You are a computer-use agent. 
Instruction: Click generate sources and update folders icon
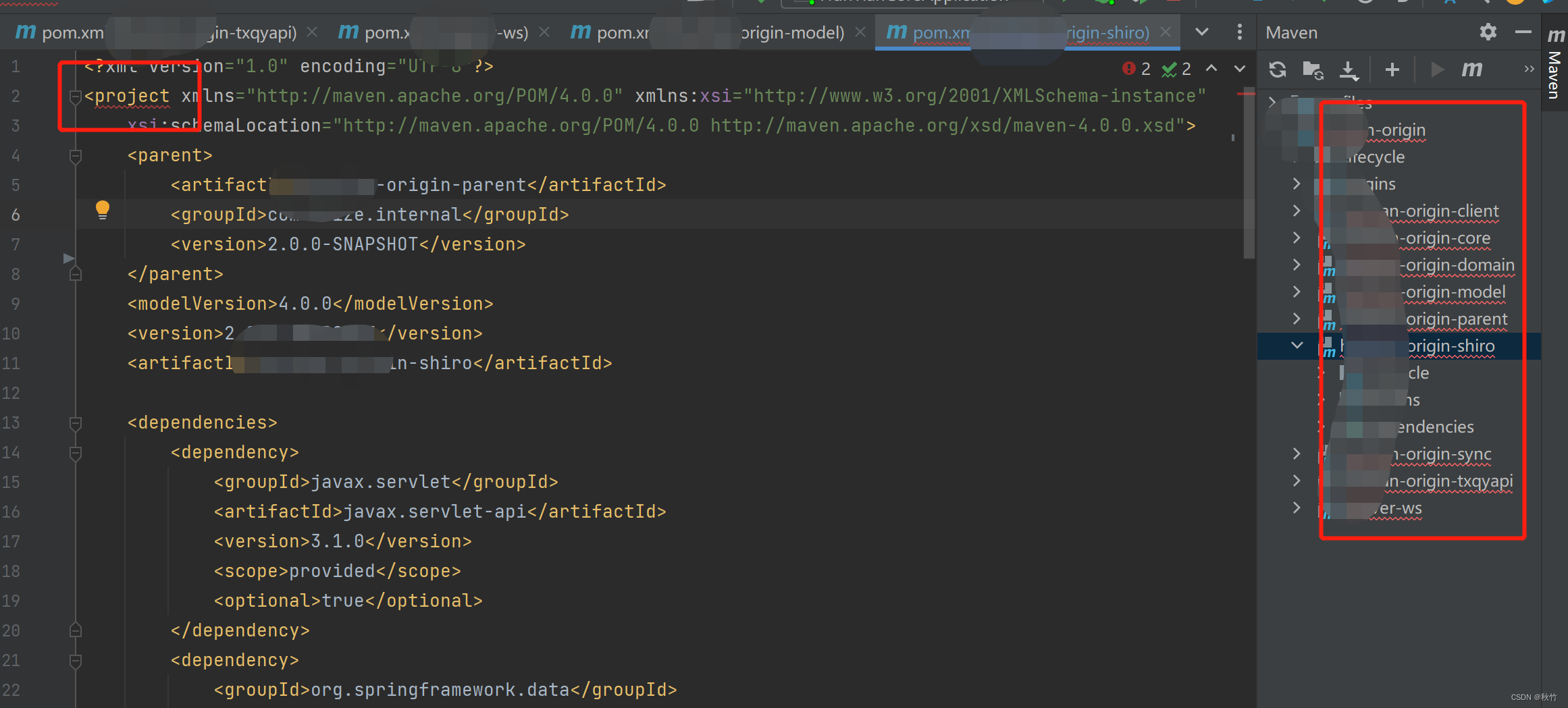point(1312,70)
